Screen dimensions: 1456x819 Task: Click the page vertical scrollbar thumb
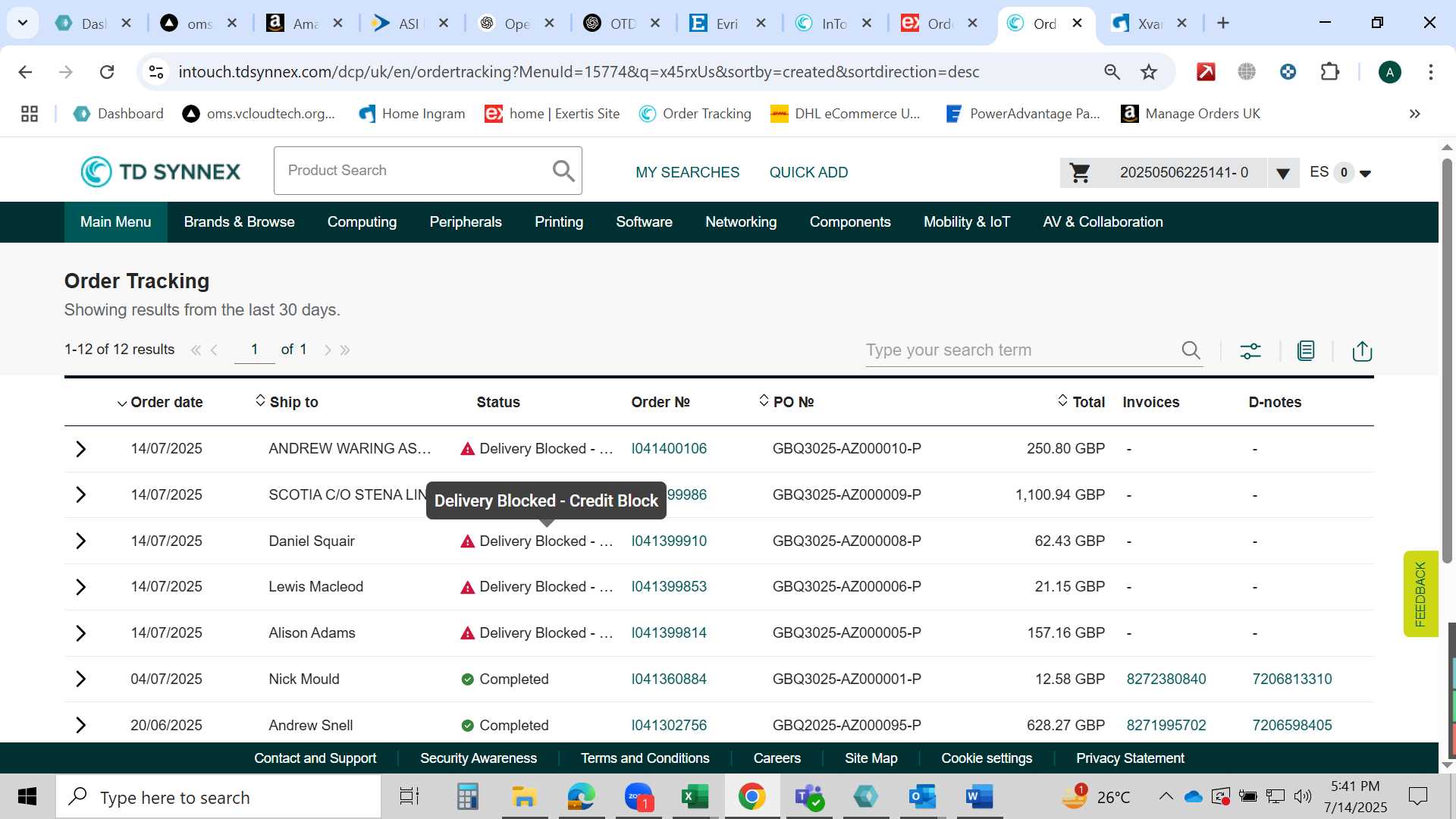[x=1447, y=360]
